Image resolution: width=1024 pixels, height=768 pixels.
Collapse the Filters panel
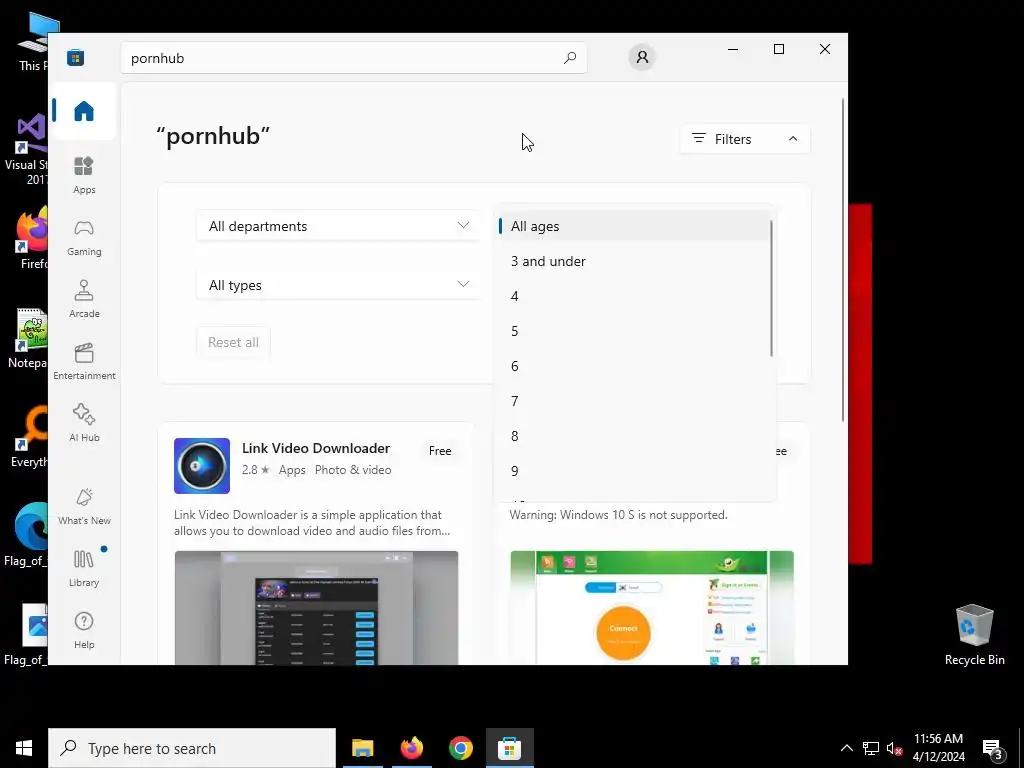click(744, 139)
